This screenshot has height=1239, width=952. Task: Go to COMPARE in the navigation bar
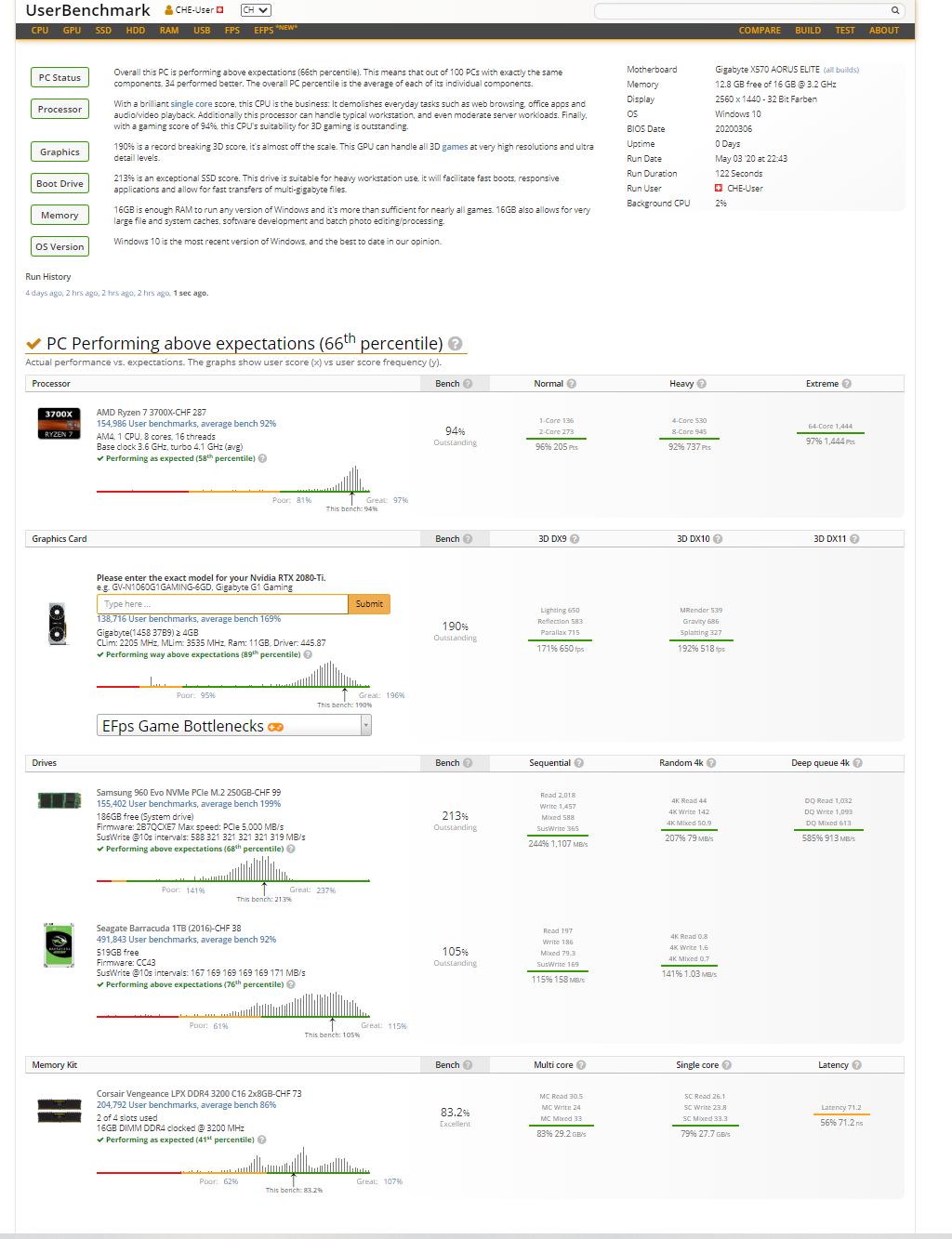click(x=760, y=31)
